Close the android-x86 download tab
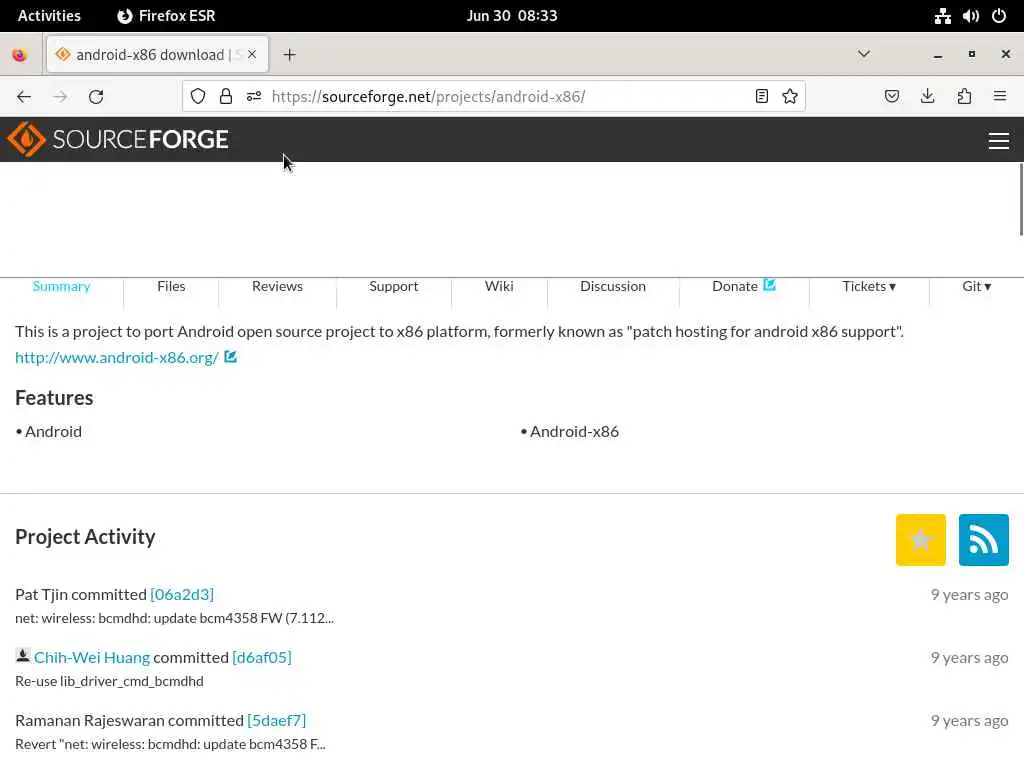Image resolution: width=1024 pixels, height=768 pixels. click(252, 54)
